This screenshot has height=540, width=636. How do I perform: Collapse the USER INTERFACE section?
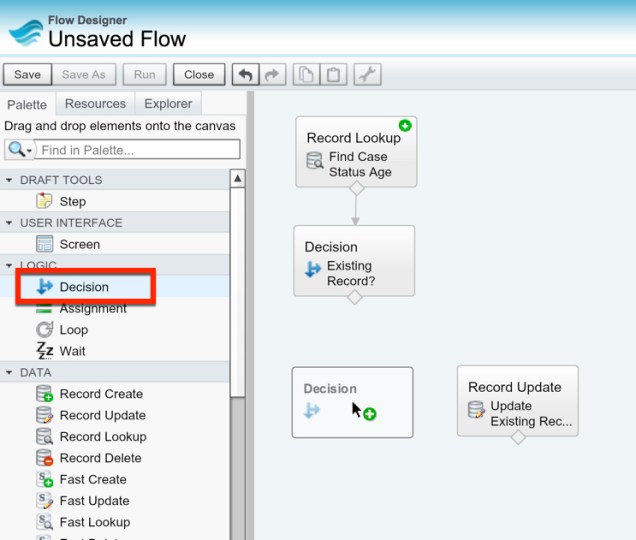click(x=10, y=223)
